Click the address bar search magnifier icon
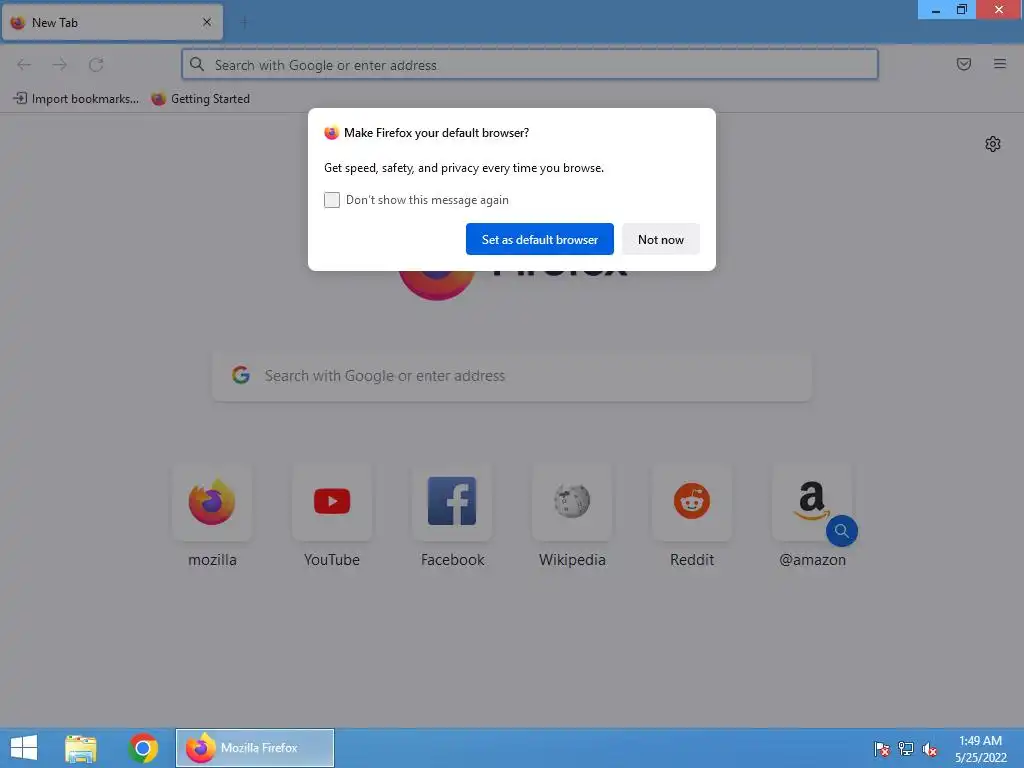The height and width of the screenshot is (768, 1024). tap(197, 64)
